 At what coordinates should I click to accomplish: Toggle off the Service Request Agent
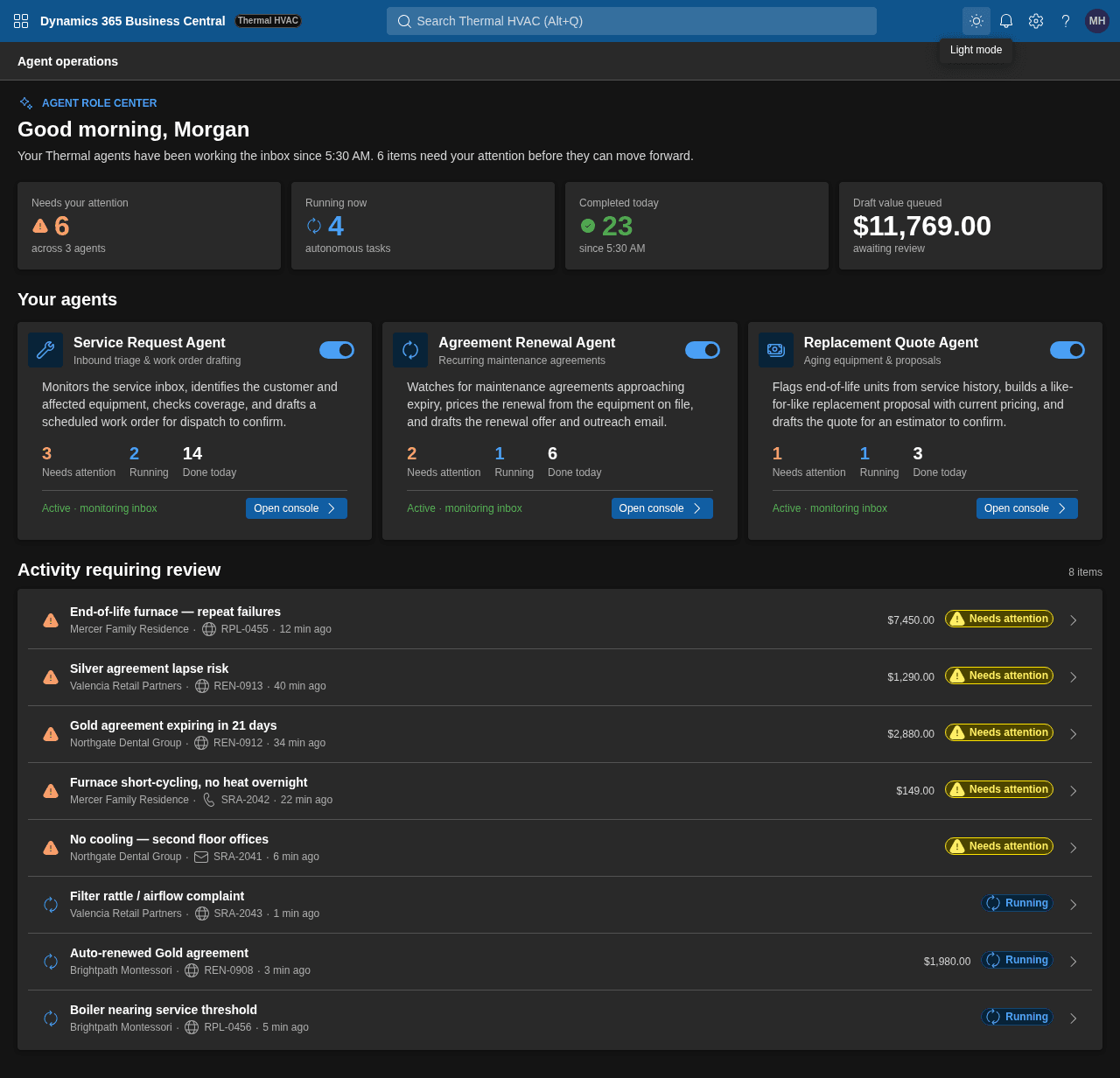coord(337,350)
